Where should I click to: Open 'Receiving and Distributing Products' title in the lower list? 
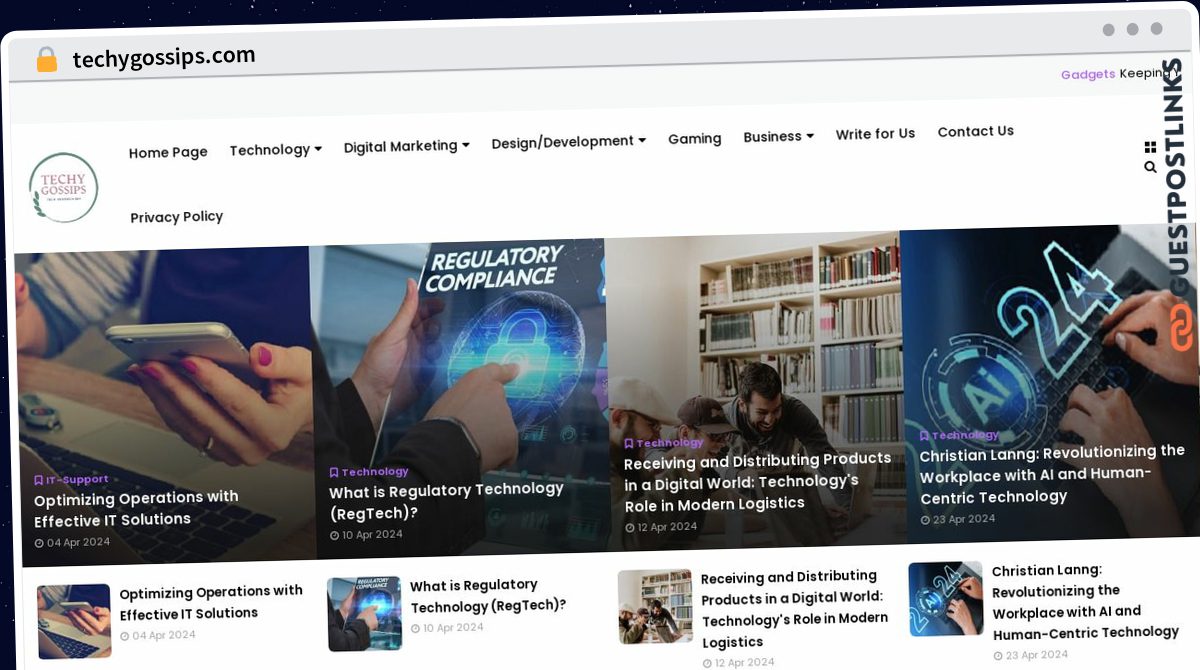[x=795, y=609]
